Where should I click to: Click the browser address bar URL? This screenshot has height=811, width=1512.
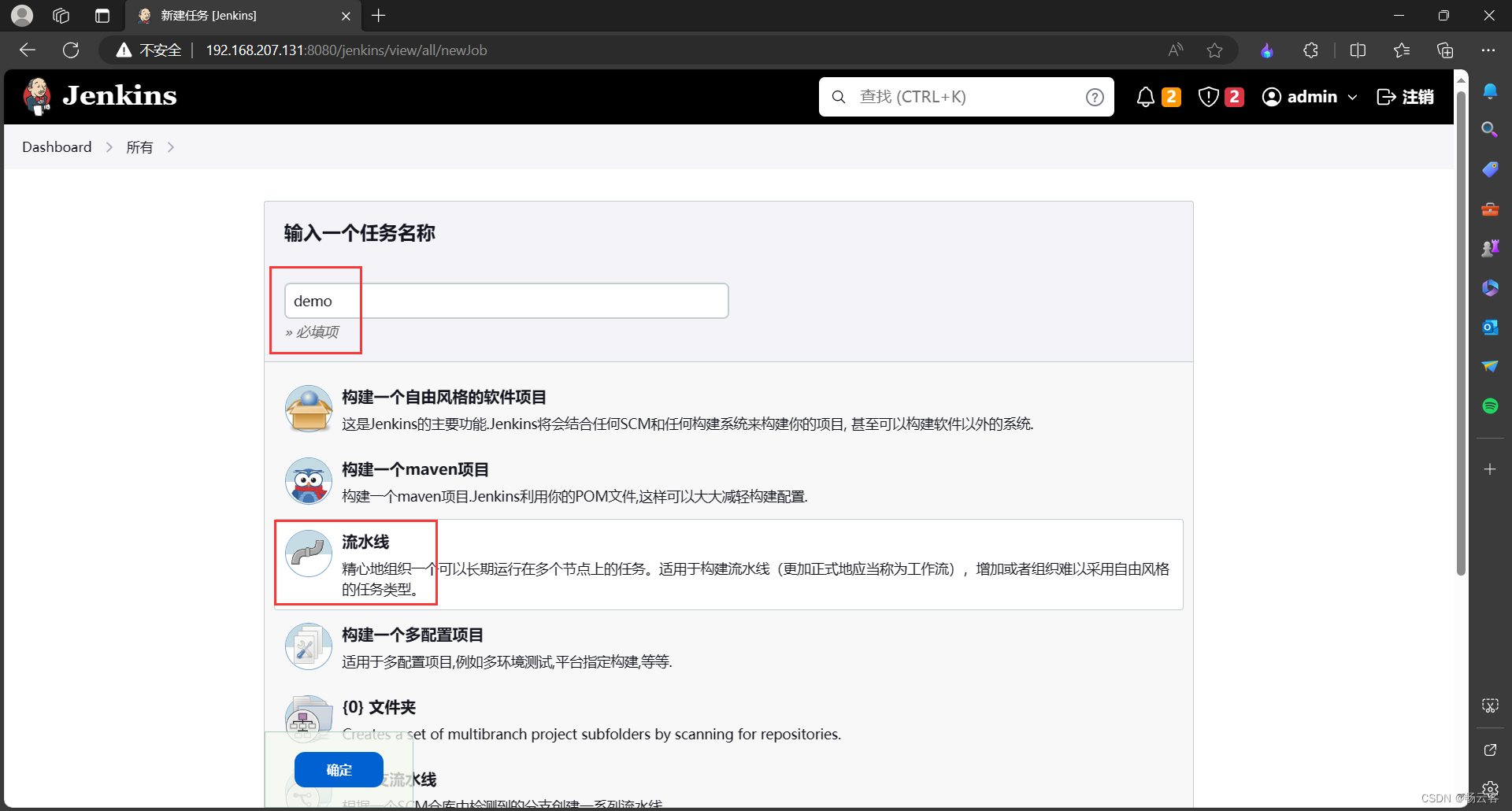(346, 50)
